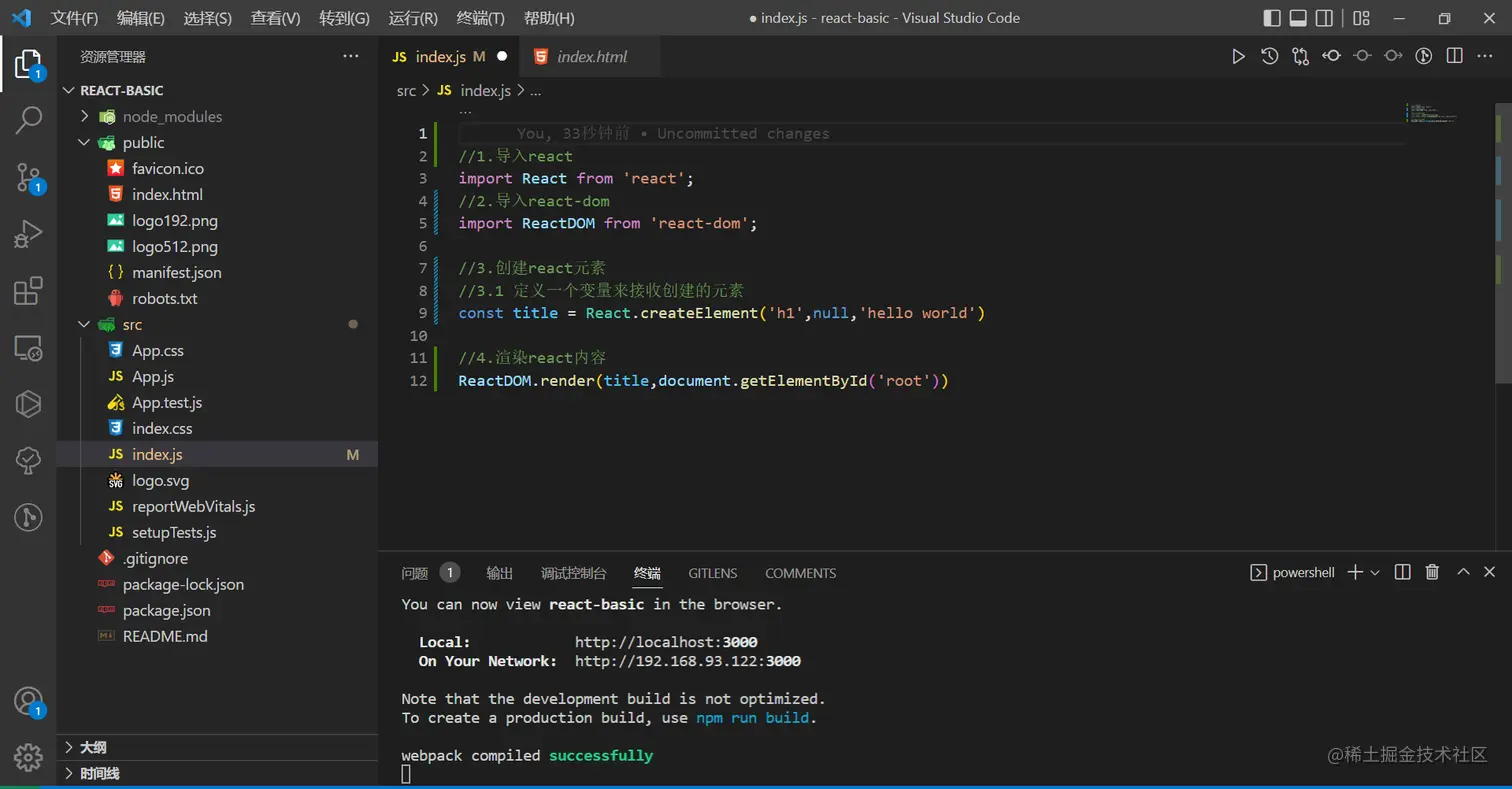The width and height of the screenshot is (1512, 789).
Task: Kill terminal with the trash icon
Action: pyautogui.click(x=1432, y=572)
